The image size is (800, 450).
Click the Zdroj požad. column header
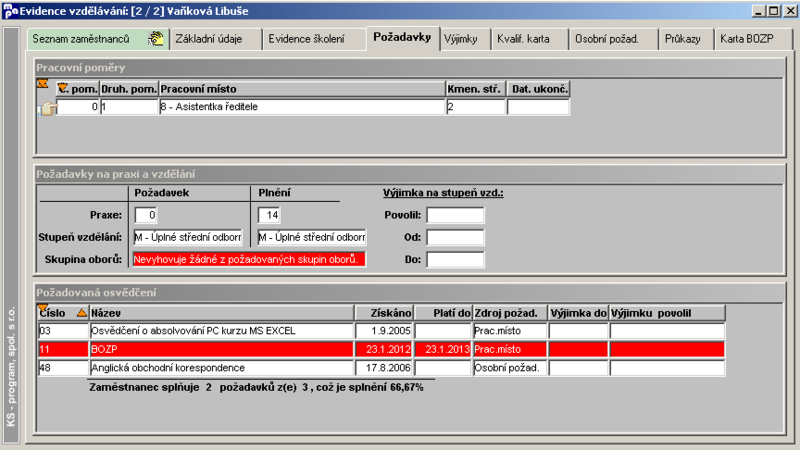[x=510, y=313]
